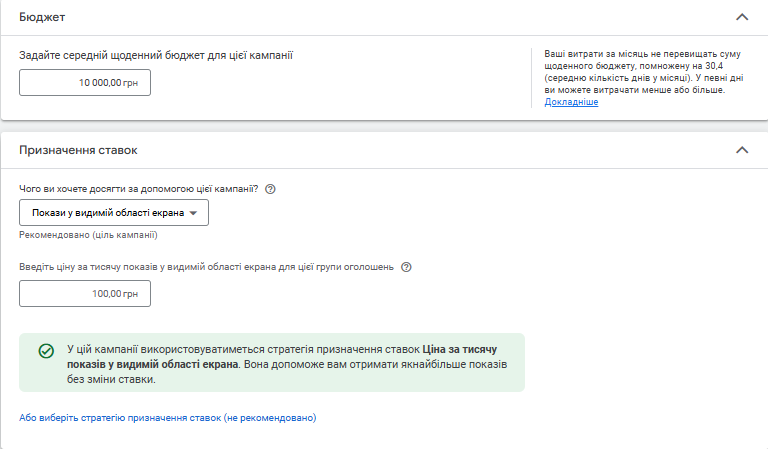
Task: Click the грн currency suffix in budget field
Action: pyautogui.click(x=131, y=82)
